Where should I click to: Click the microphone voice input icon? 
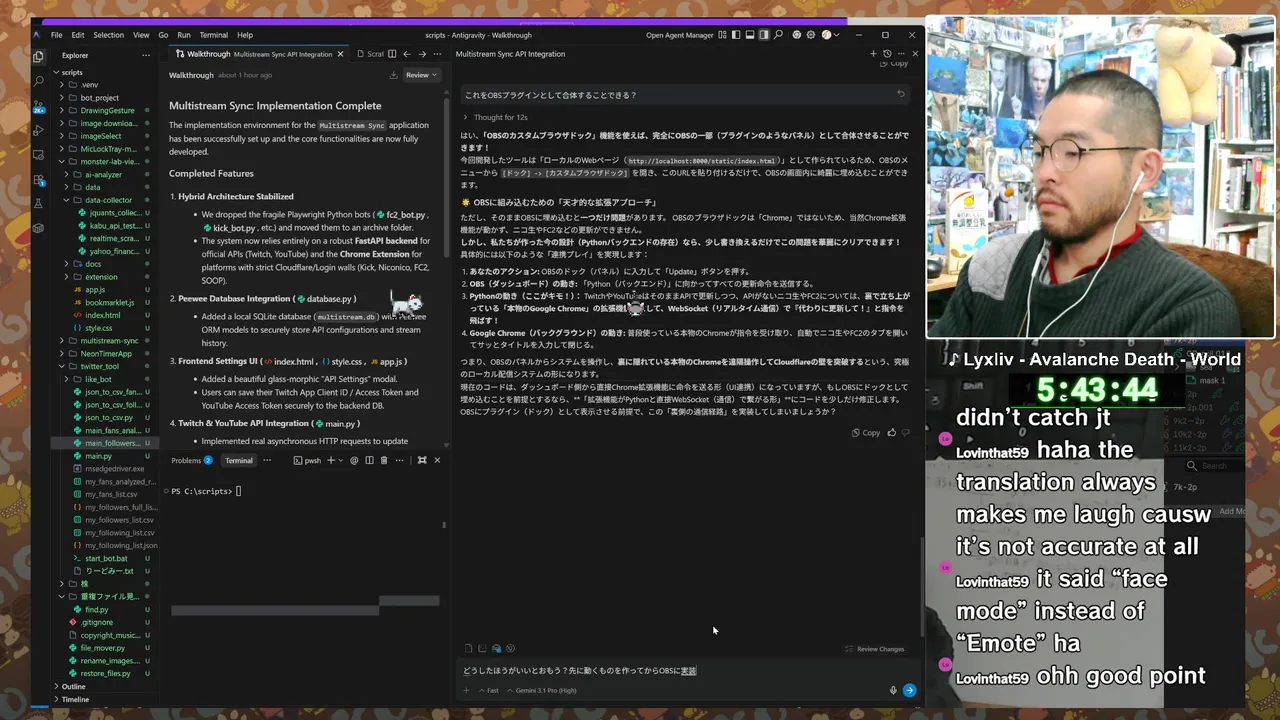click(893, 690)
